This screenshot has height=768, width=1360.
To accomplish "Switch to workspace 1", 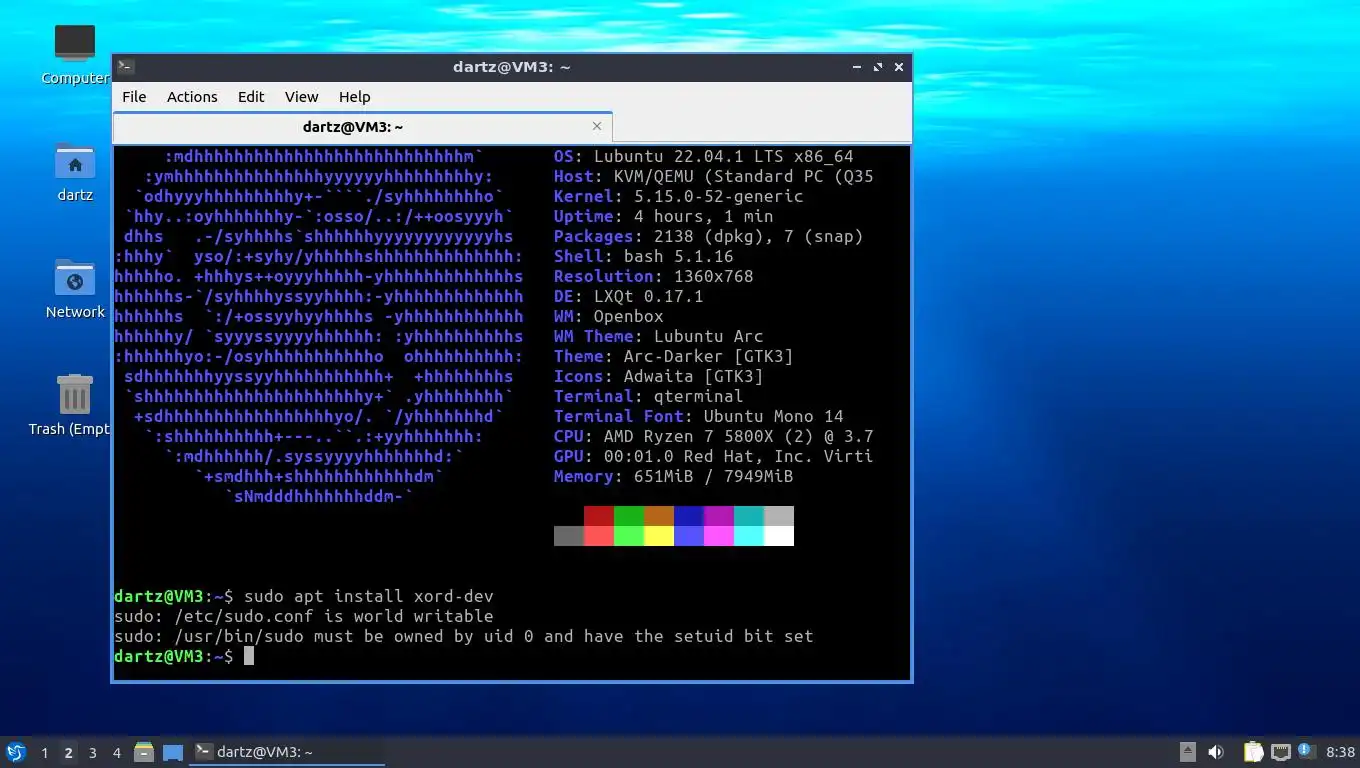I will 44,752.
